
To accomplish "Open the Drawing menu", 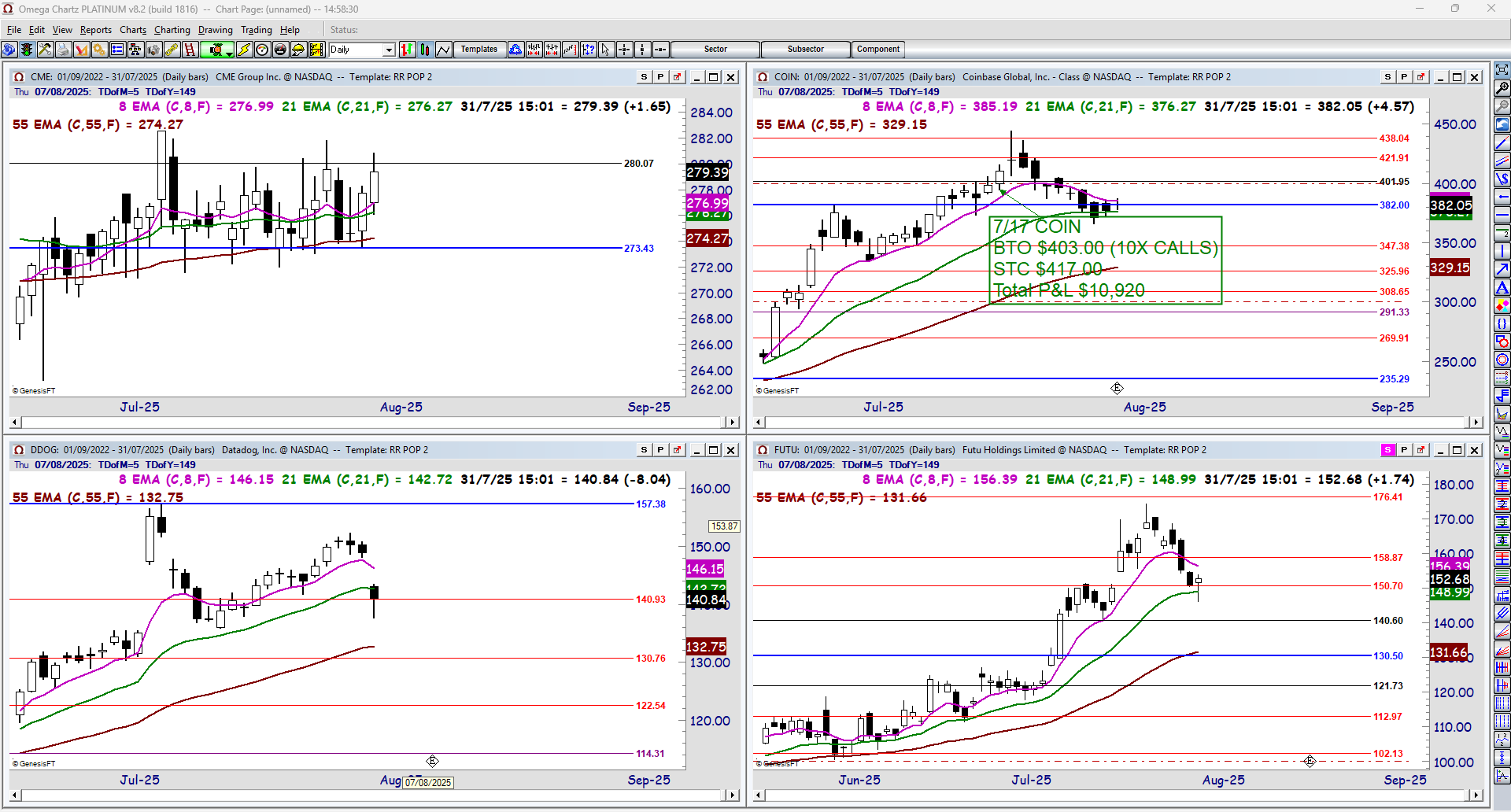I will 216,30.
